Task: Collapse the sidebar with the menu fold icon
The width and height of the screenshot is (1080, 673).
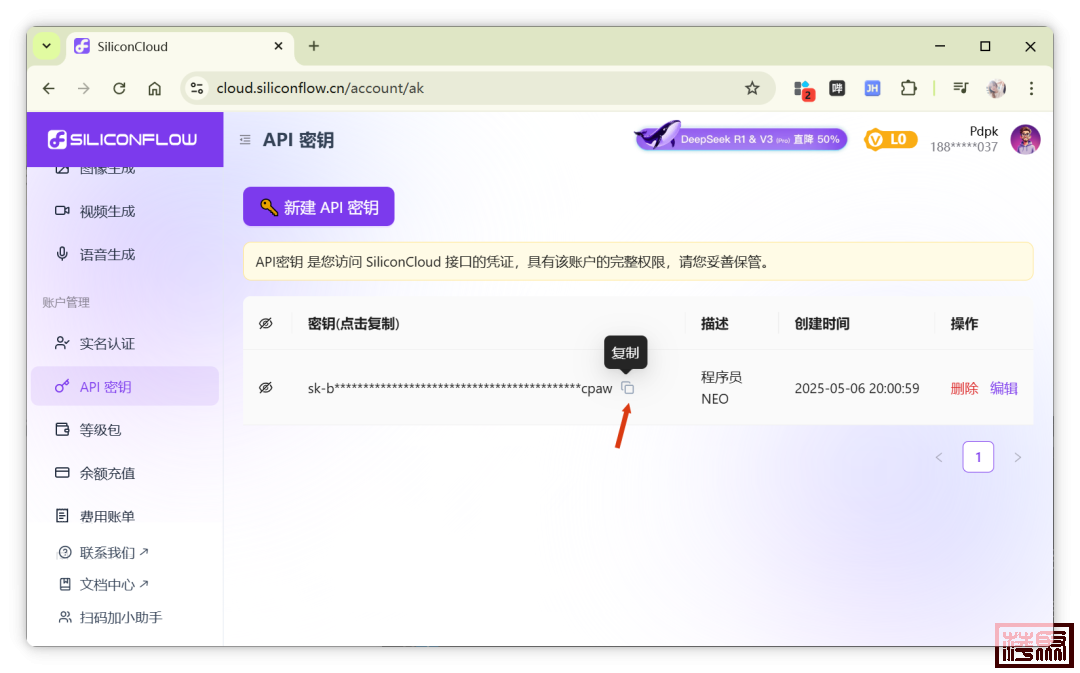Action: coord(245,140)
